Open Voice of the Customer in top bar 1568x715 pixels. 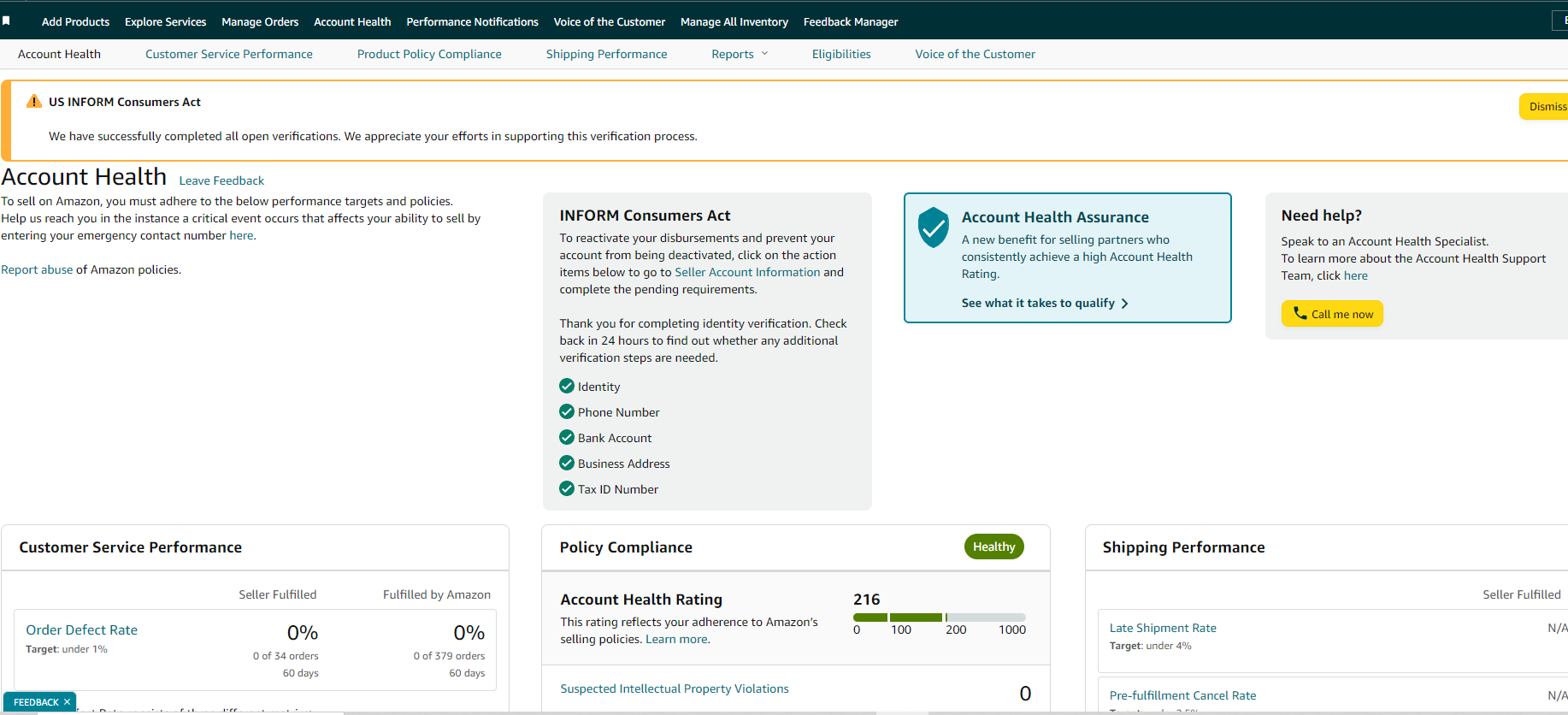pyautogui.click(x=609, y=22)
